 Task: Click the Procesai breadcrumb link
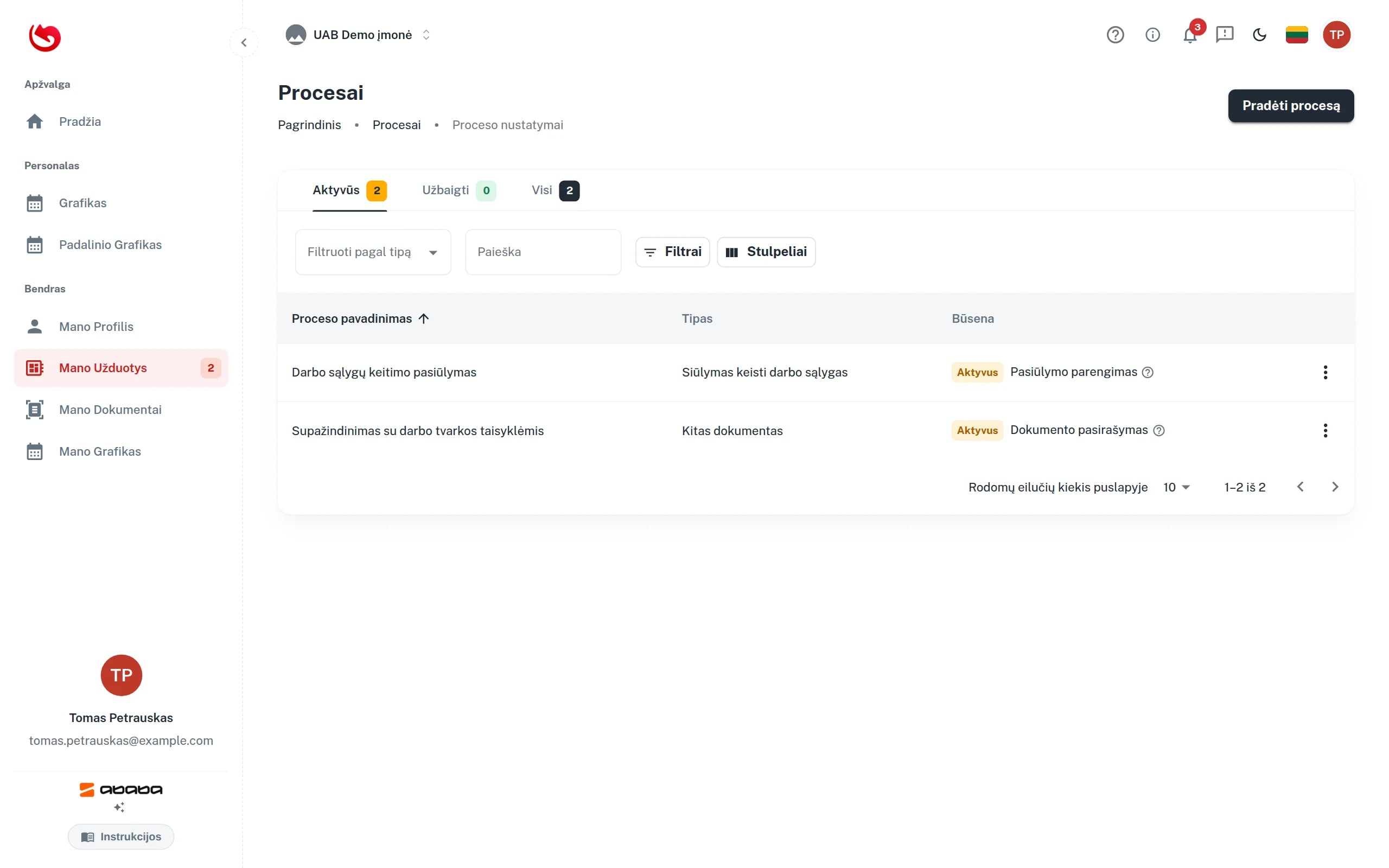pos(397,125)
